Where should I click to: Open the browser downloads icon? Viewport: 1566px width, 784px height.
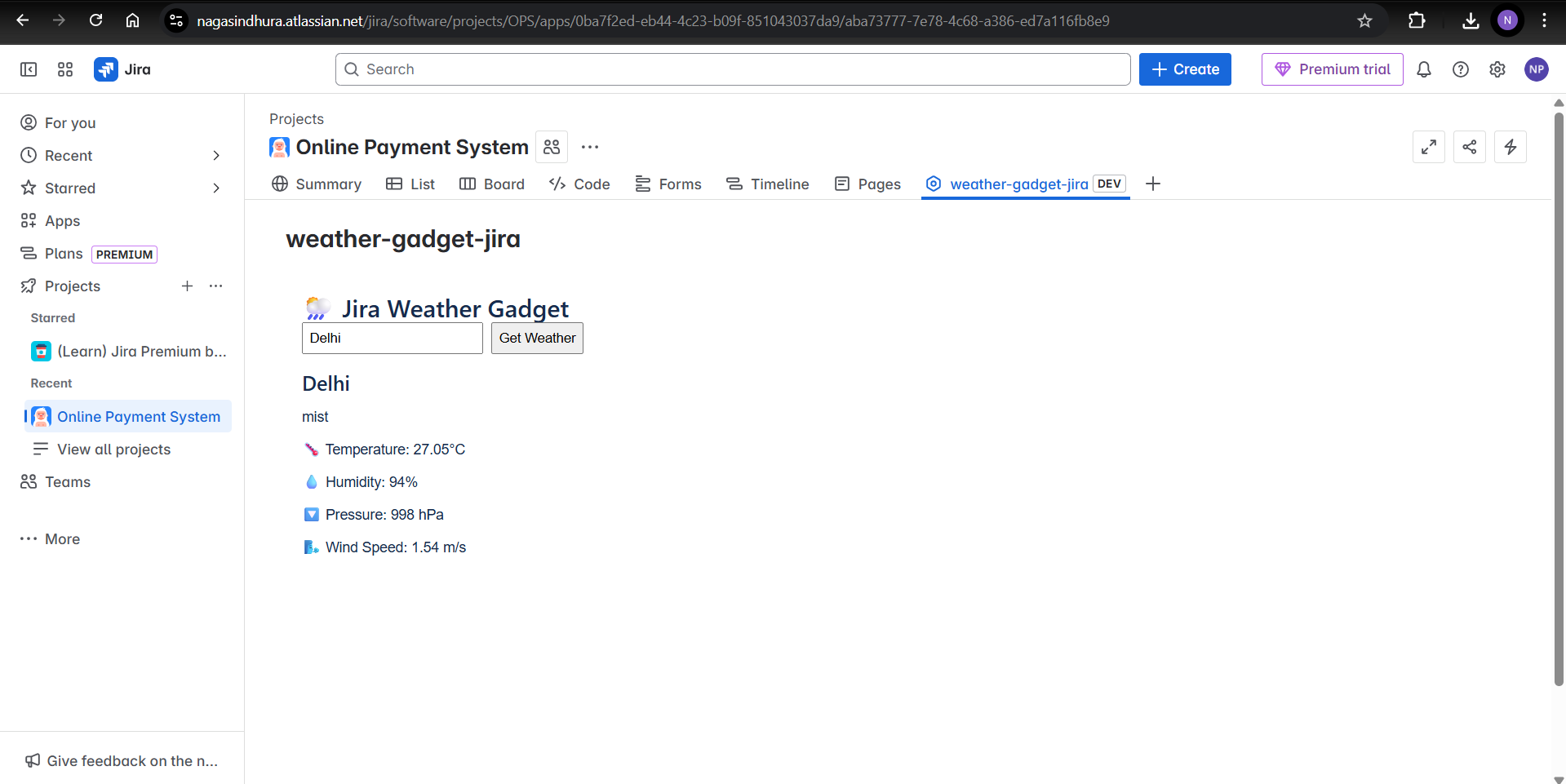tap(1471, 20)
